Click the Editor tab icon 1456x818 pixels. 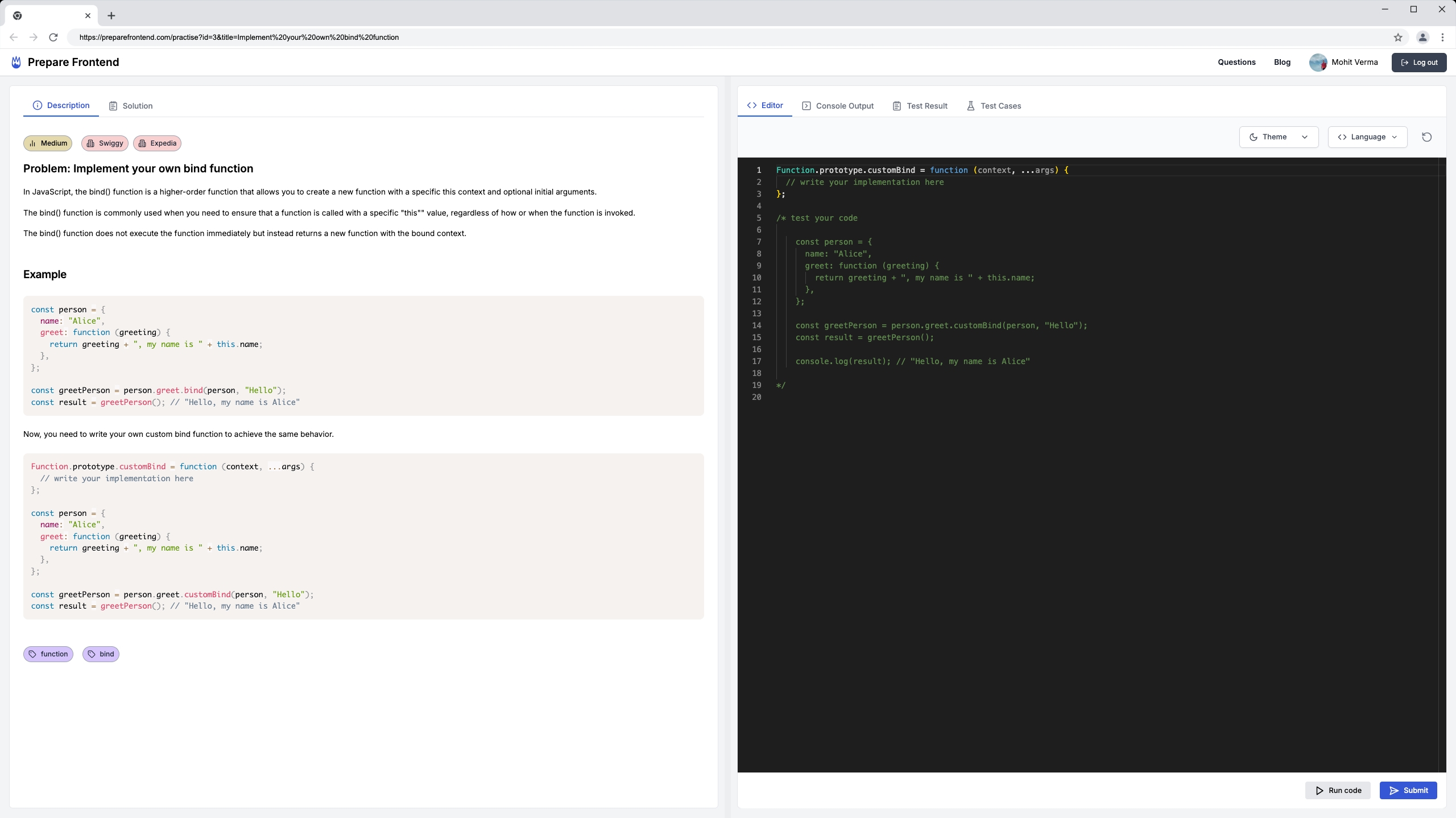tap(753, 105)
